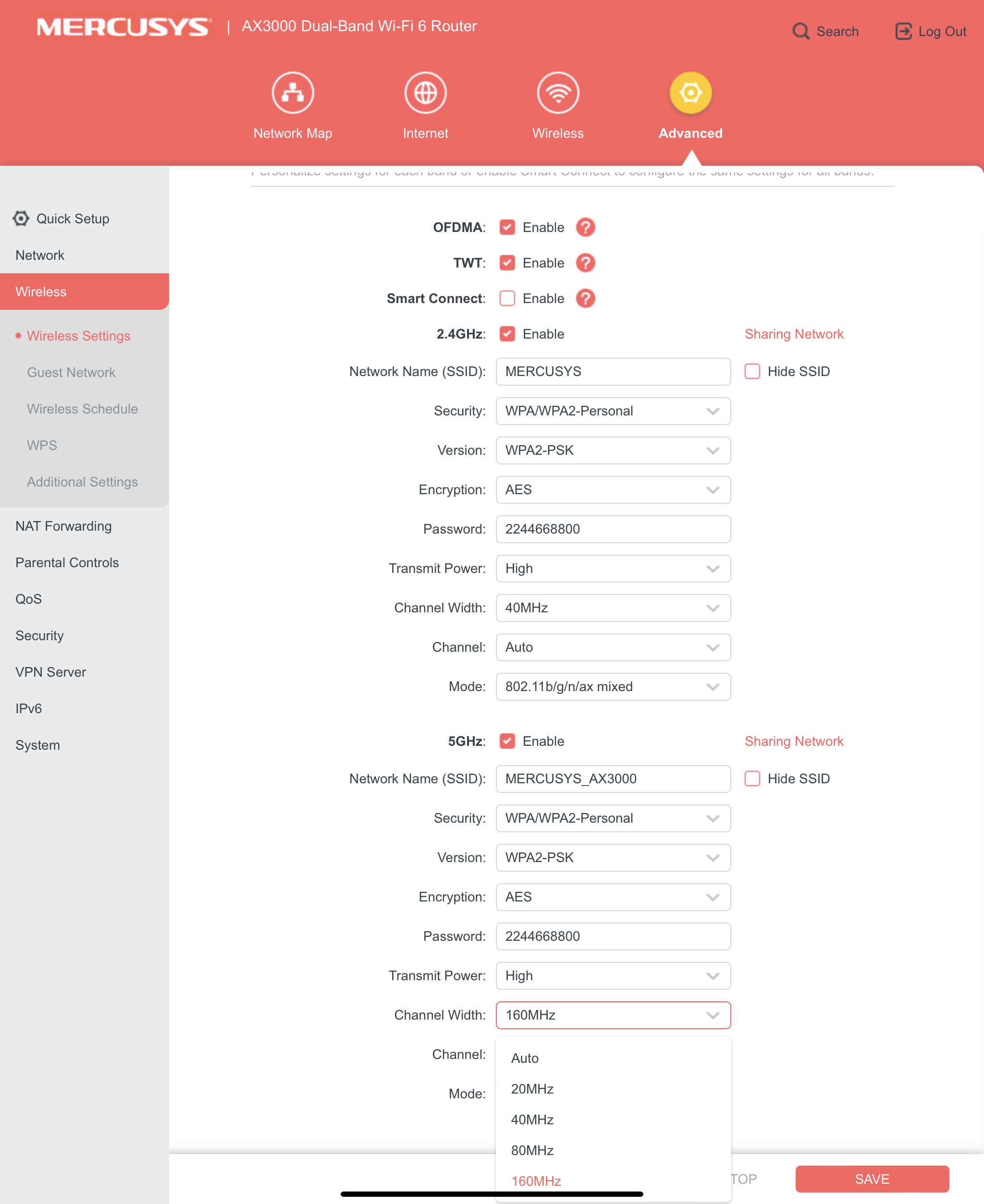Viewport: 984px width, 1204px height.
Task: Edit the 5GHz Password field
Action: click(613, 936)
